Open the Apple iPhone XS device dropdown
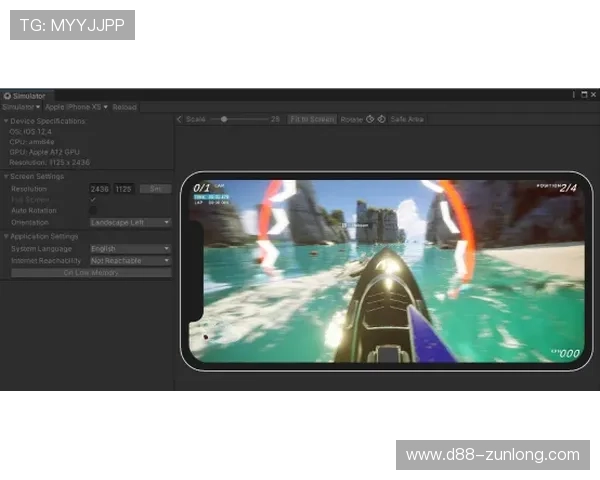This screenshot has height=480, width=600. 76,107
